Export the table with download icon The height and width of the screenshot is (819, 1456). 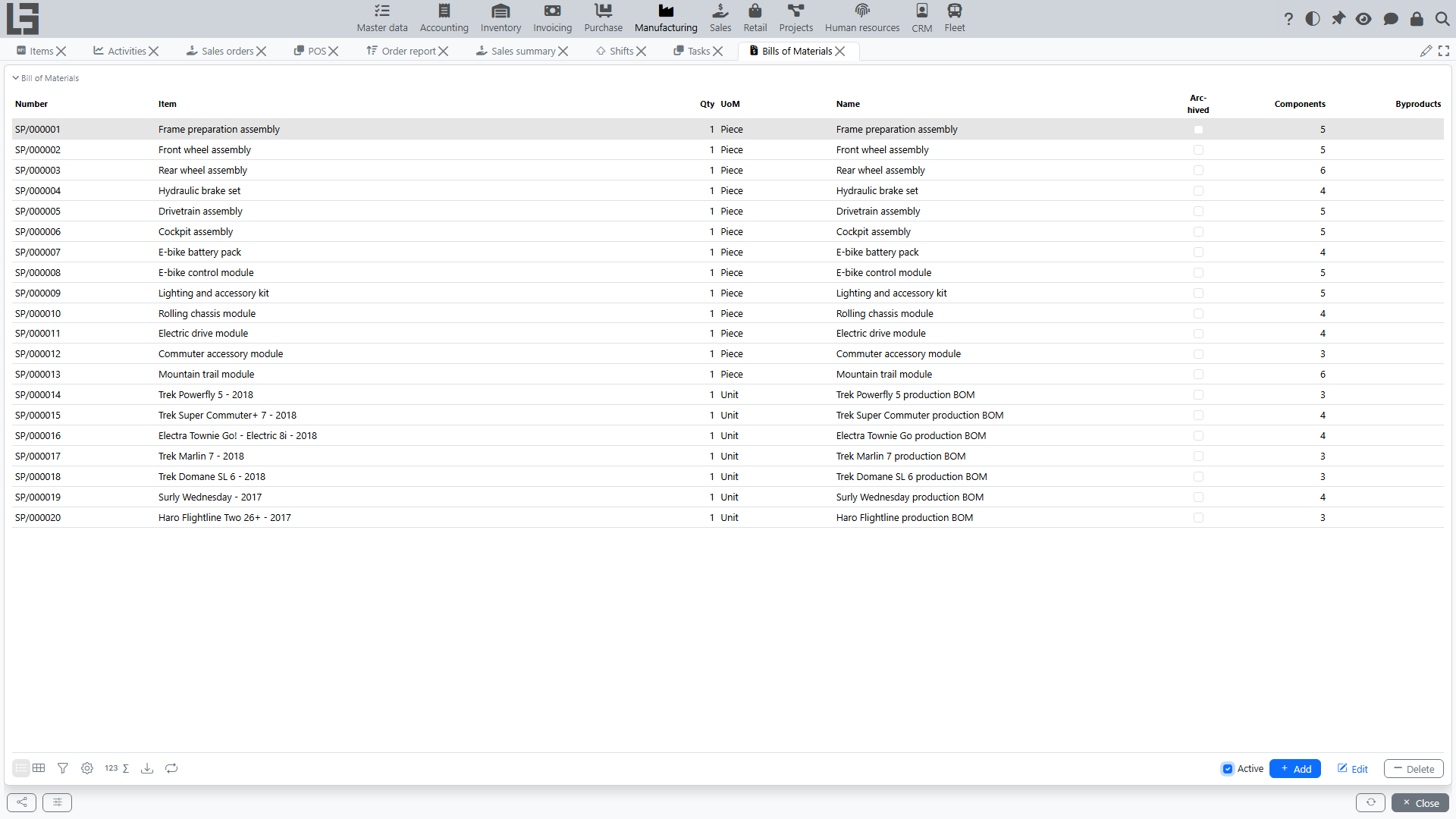coord(147,768)
